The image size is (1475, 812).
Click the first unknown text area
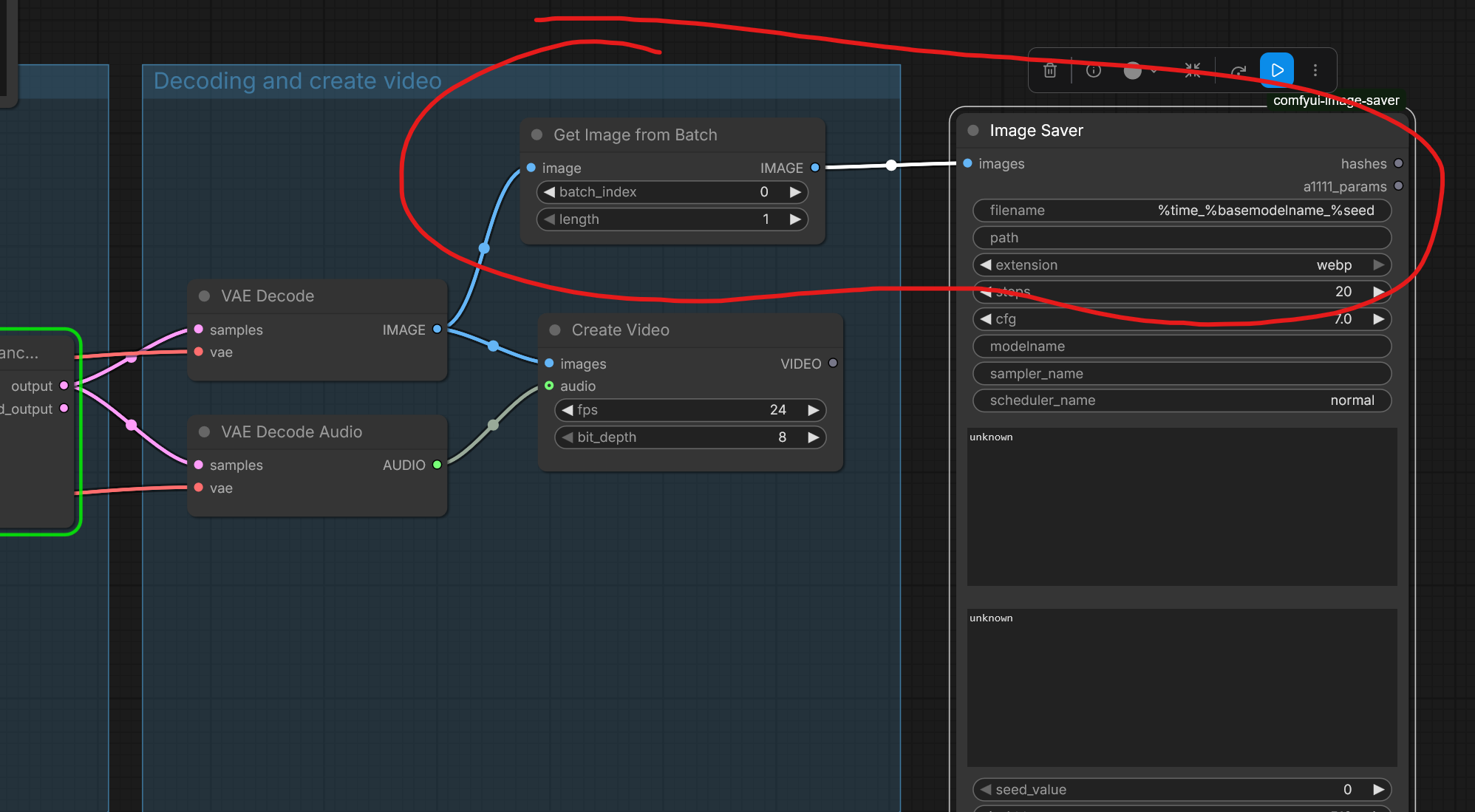tap(1182, 507)
